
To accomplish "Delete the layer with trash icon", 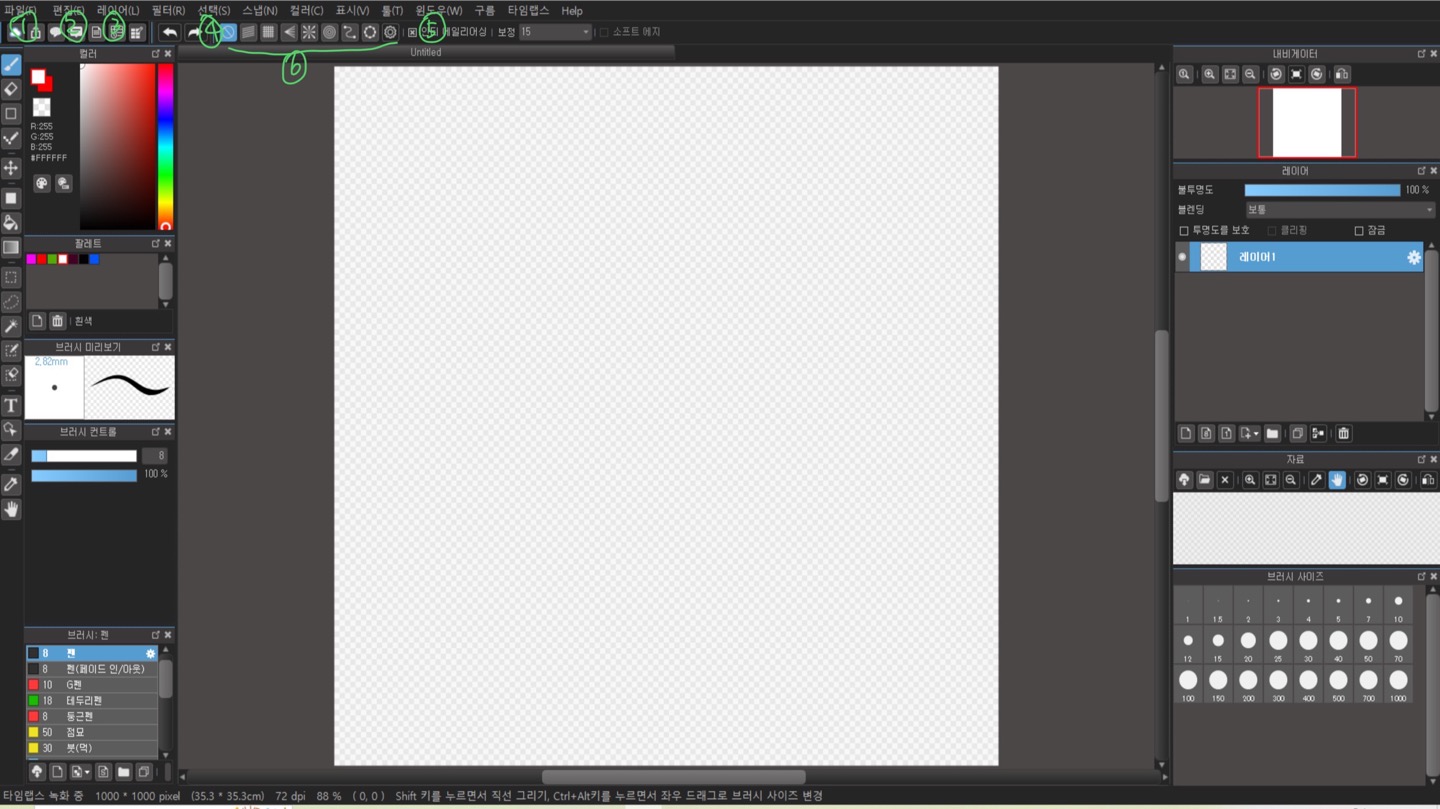I will coord(1343,433).
